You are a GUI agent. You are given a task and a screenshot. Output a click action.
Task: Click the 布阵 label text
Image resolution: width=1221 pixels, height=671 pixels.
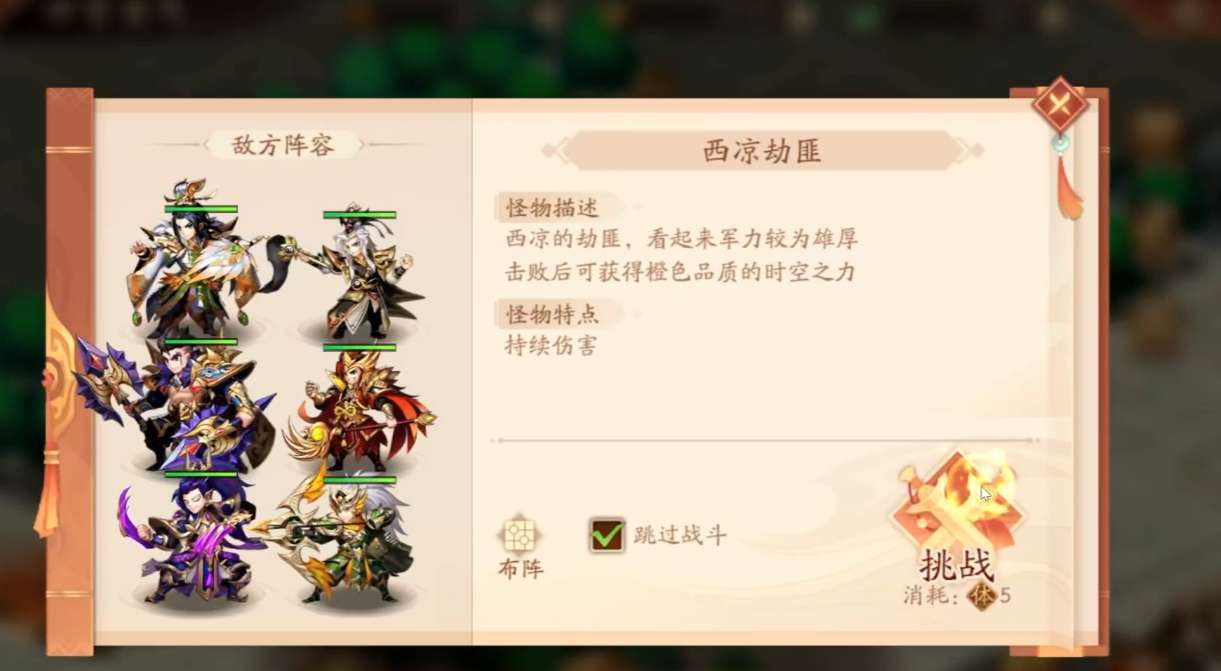(520, 569)
